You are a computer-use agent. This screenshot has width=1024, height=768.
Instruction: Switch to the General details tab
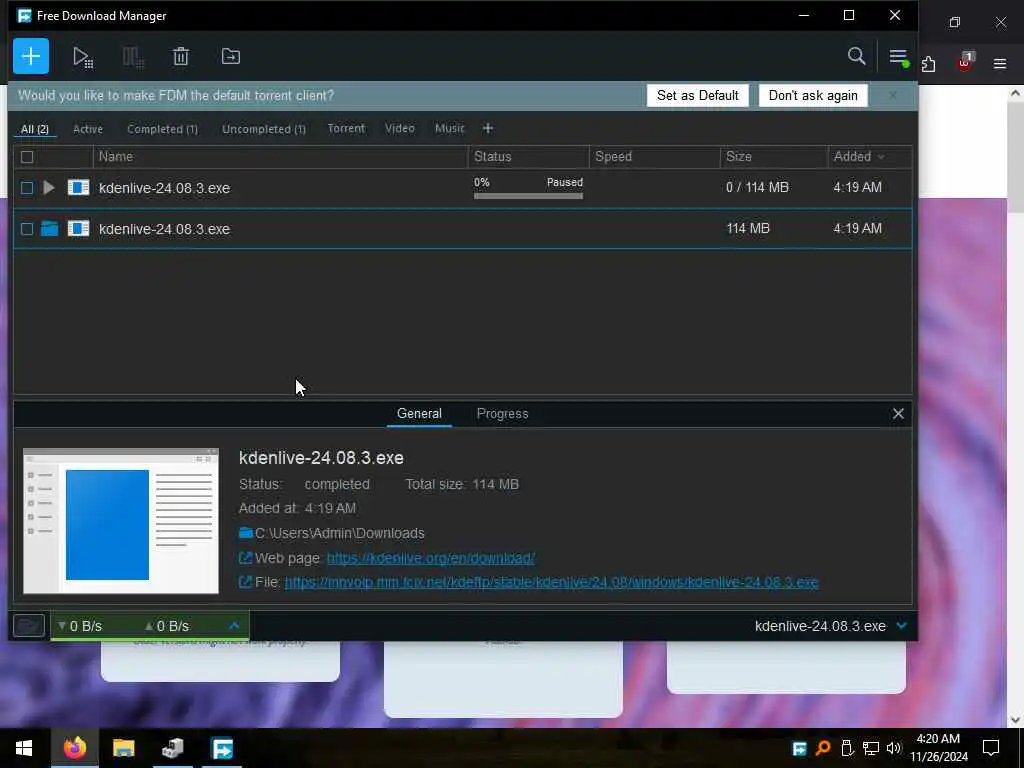pos(419,413)
